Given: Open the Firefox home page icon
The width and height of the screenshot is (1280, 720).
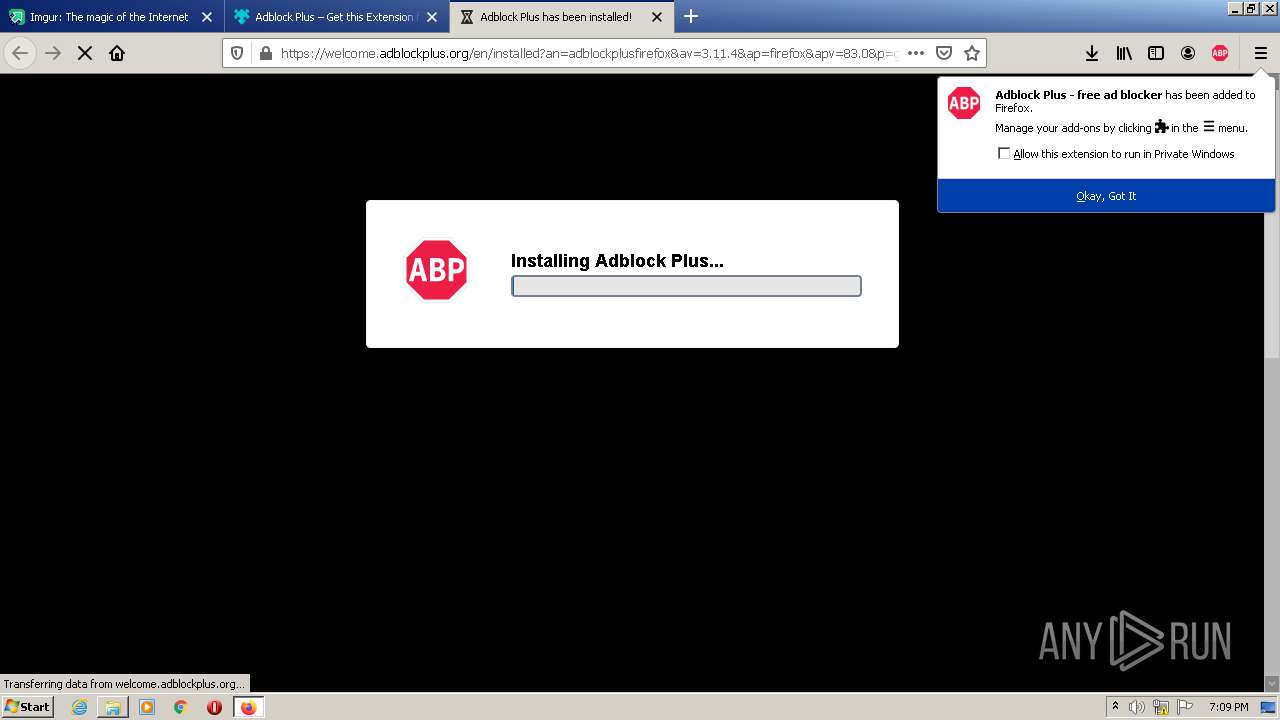Looking at the screenshot, I should click(117, 53).
